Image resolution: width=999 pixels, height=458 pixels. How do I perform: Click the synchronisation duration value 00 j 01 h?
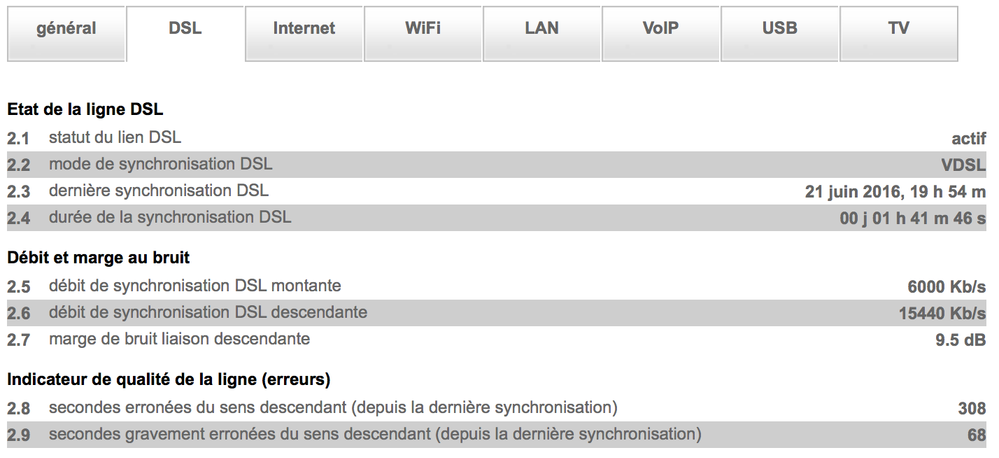click(x=912, y=218)
